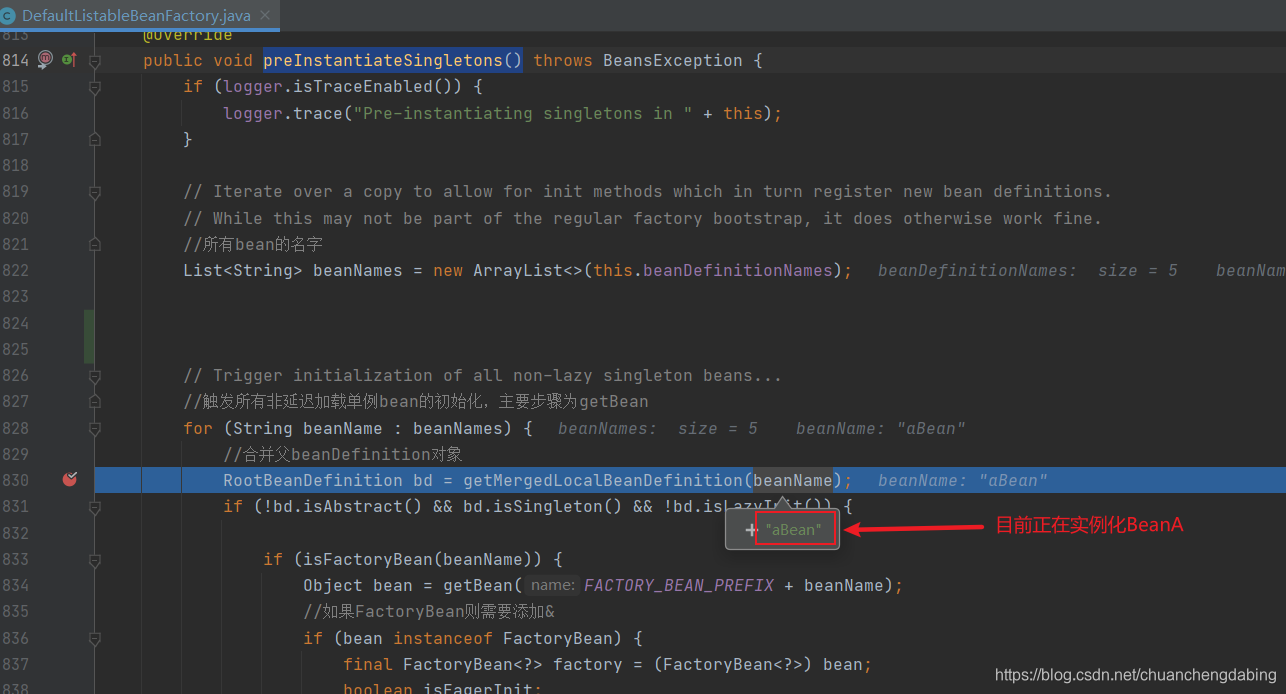The image size is (1286, 694).
Task: Click the "name:" parameter hint on line 834
Action: tap(552, 585)
